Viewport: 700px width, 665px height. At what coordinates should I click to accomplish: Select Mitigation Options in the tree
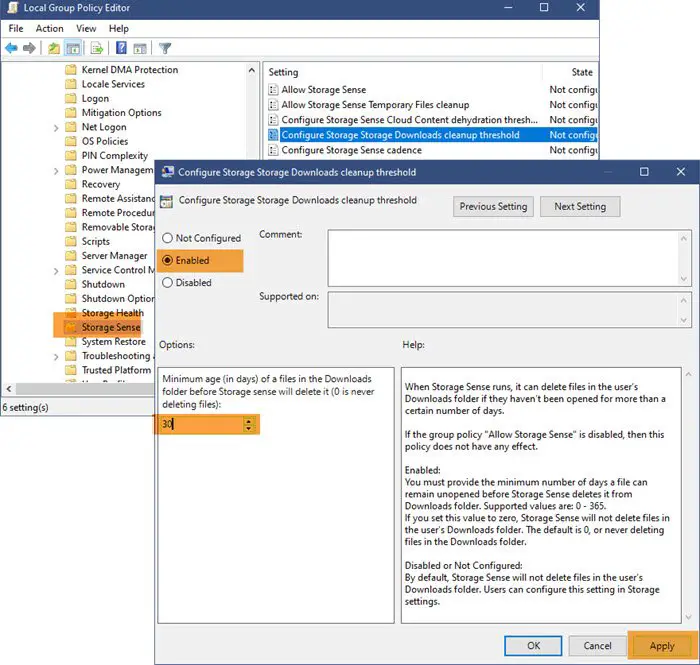tap(121, 112)
